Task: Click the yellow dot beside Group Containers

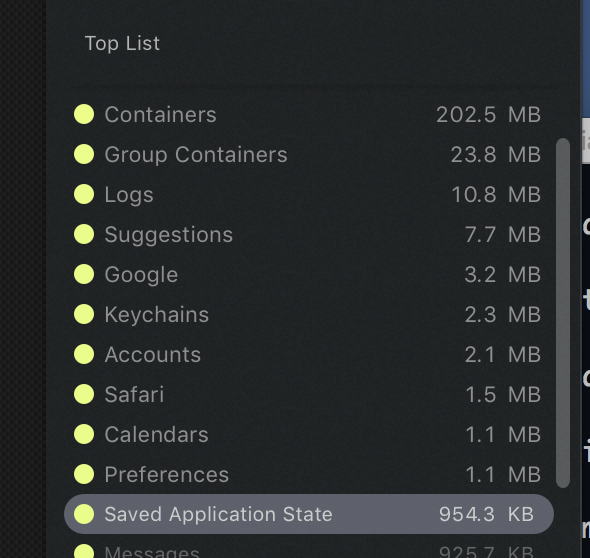Action: pyautogui.click(x=84, y=154)
